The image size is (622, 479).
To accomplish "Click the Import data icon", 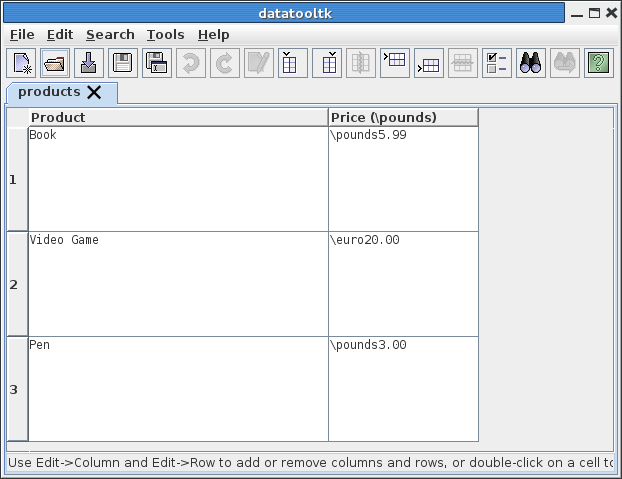I will [x=89, y=64].
